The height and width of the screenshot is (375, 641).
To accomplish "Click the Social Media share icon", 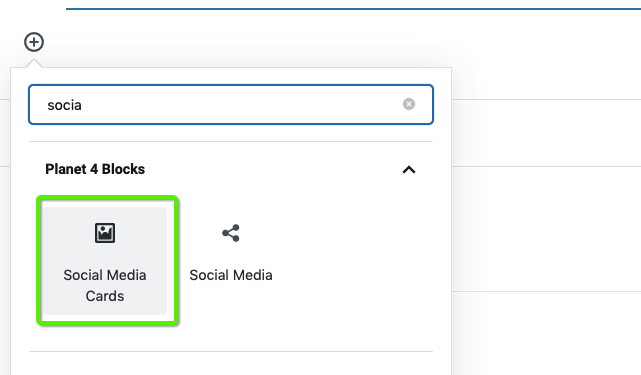I will pos(231,233).
